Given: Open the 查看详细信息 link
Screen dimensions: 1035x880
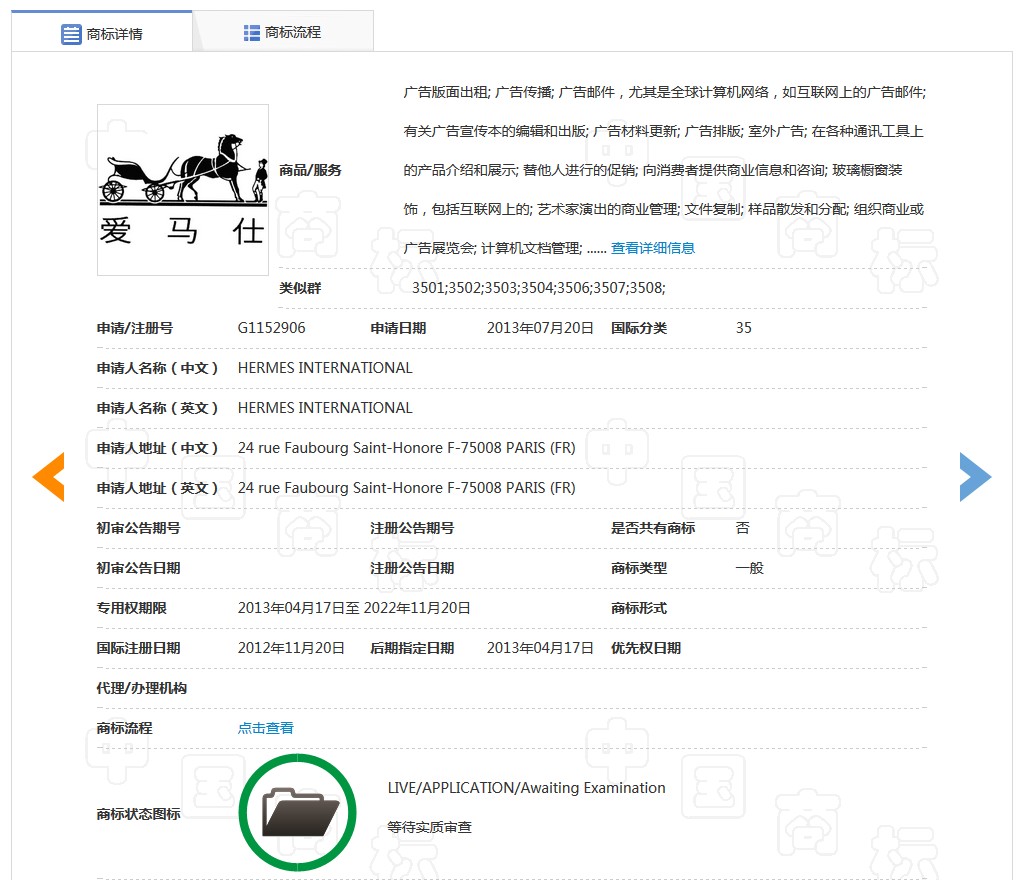Looking at the screenshot, I should (653, 248).
